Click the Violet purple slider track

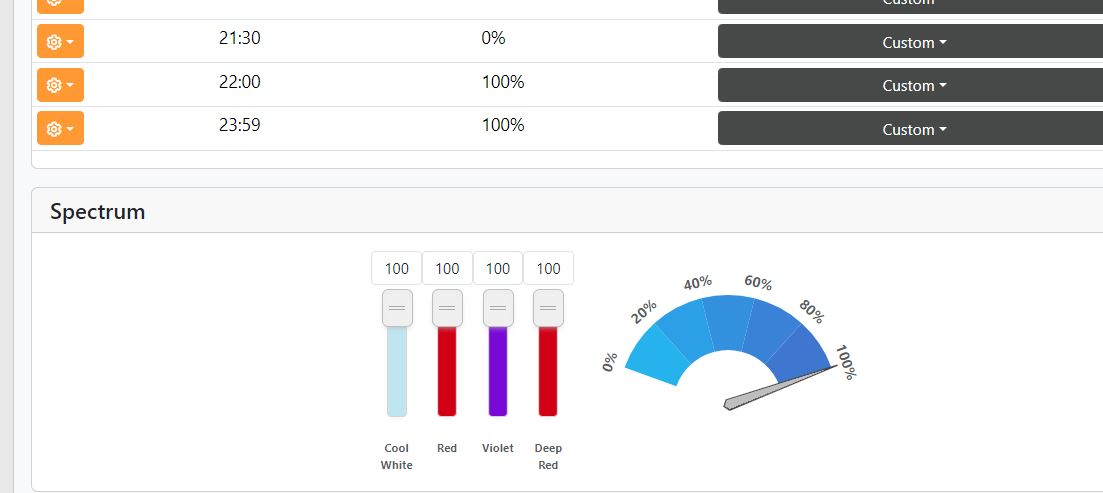tap(498, 371)
